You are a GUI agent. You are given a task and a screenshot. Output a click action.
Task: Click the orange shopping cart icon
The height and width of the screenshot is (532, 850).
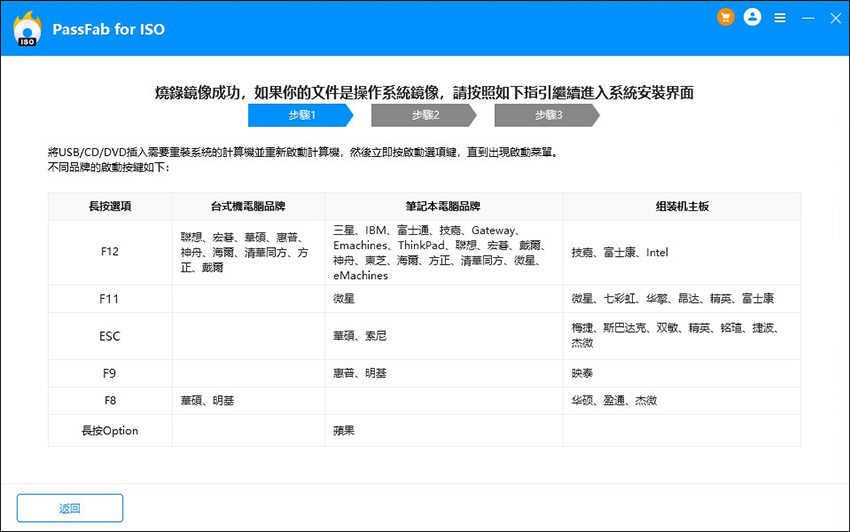click(726, 18)
